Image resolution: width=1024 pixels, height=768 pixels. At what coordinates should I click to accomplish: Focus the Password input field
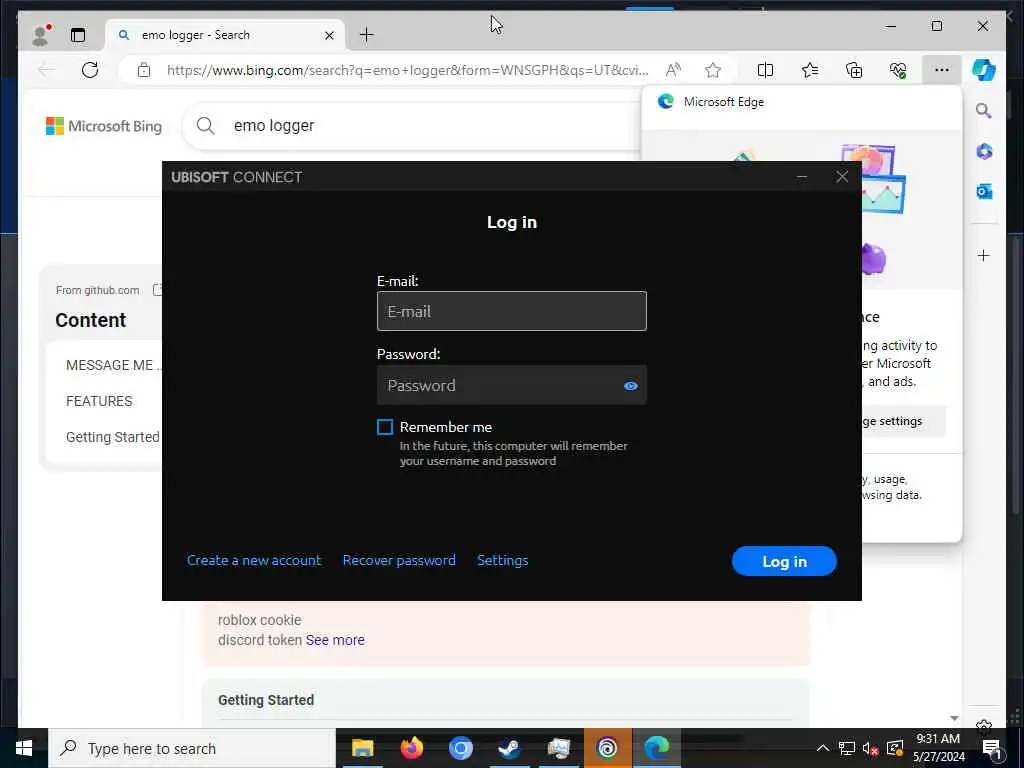[x=511, y=385]
